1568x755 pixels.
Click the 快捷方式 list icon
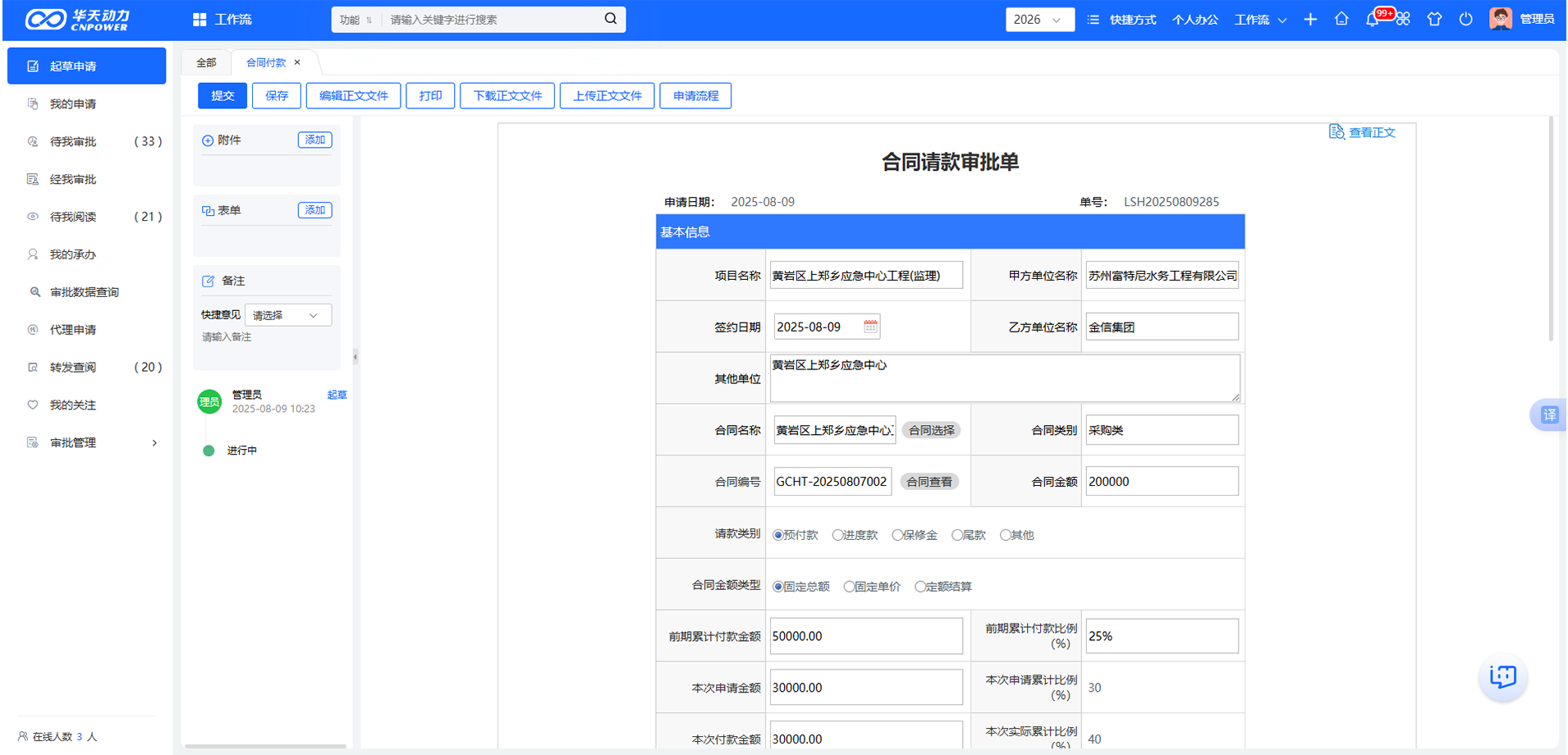pos(1093,20)
